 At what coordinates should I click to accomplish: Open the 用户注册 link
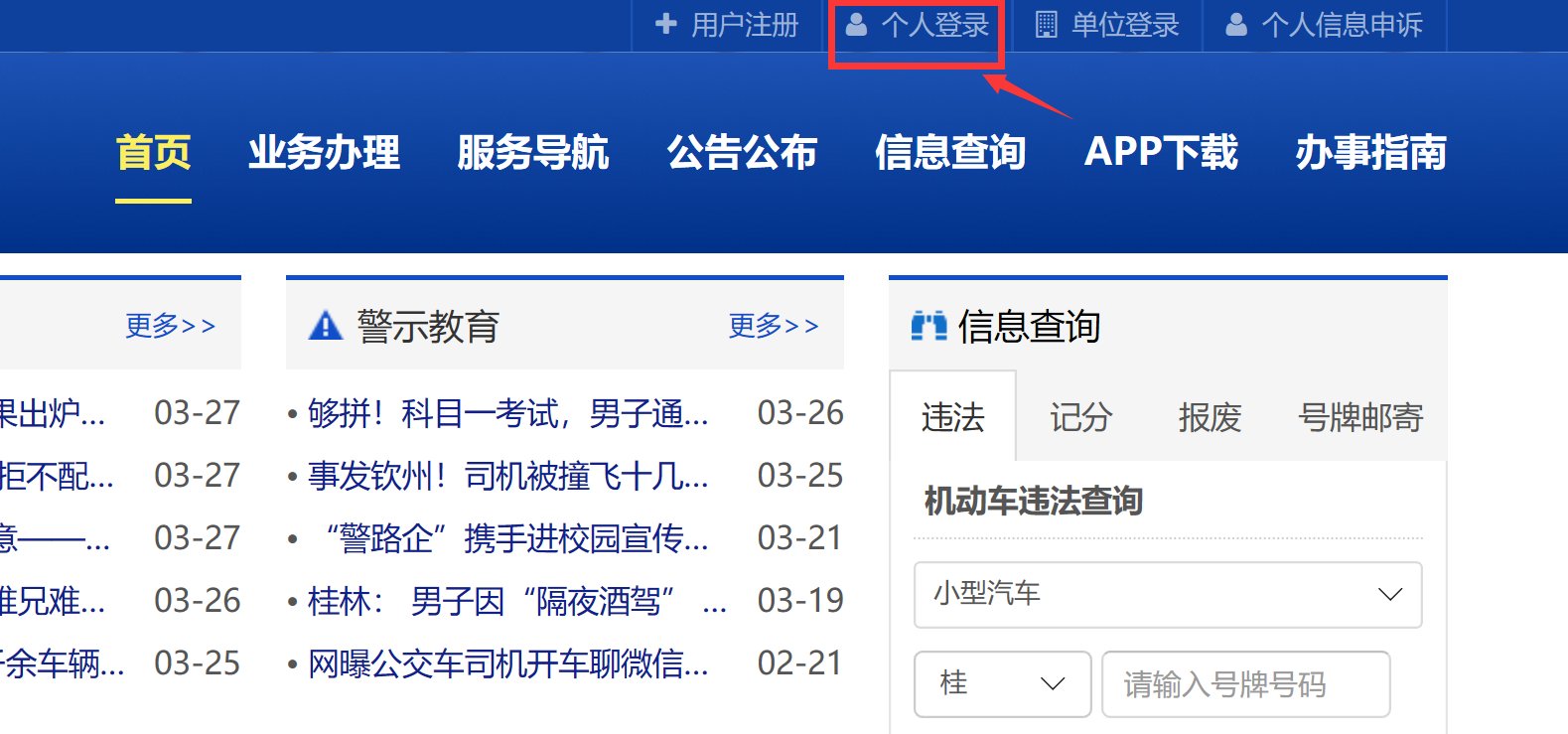745,25
